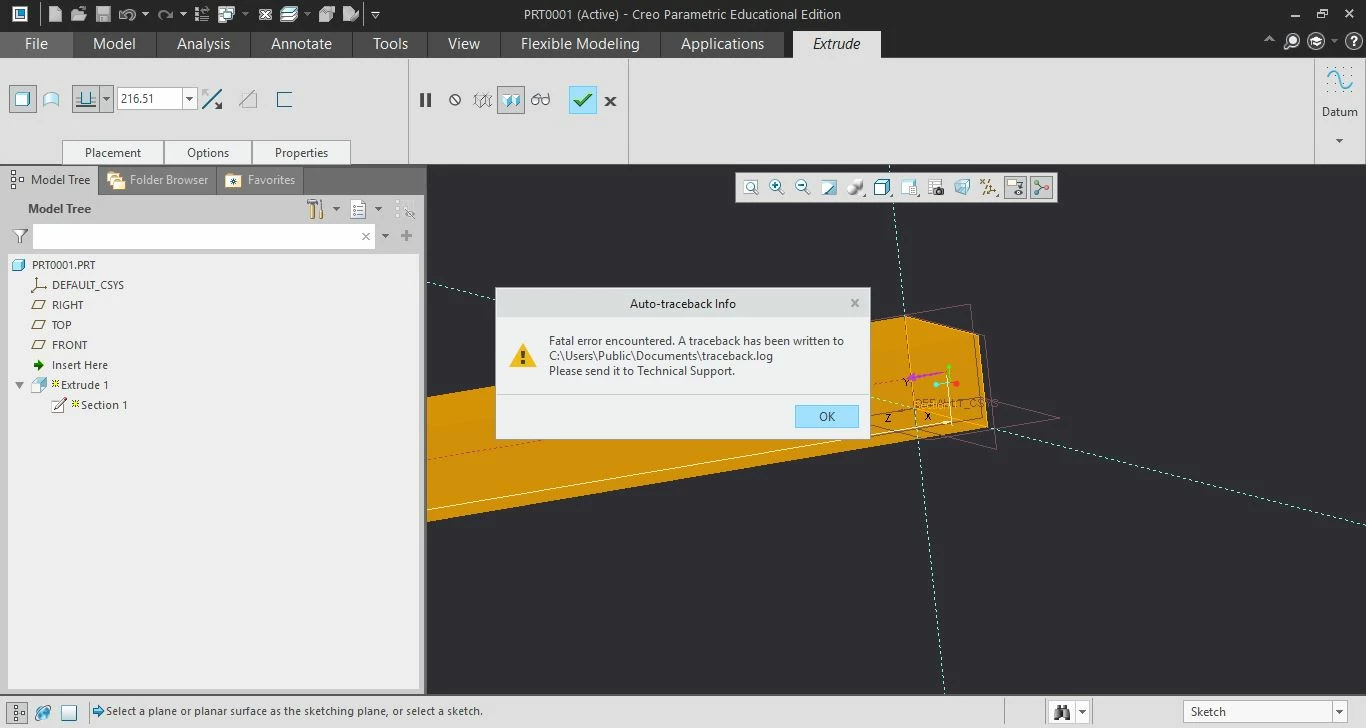The height and width of the screenshot is (728, 1366).
Task: Toggle Remove Material option
Action: [x=248, y=99]
